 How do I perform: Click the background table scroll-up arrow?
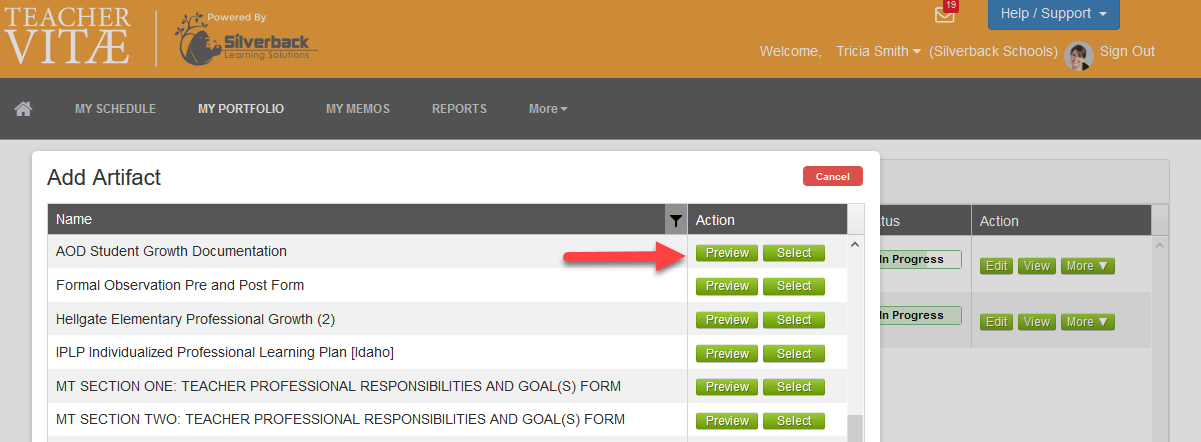coord(1160,245)
